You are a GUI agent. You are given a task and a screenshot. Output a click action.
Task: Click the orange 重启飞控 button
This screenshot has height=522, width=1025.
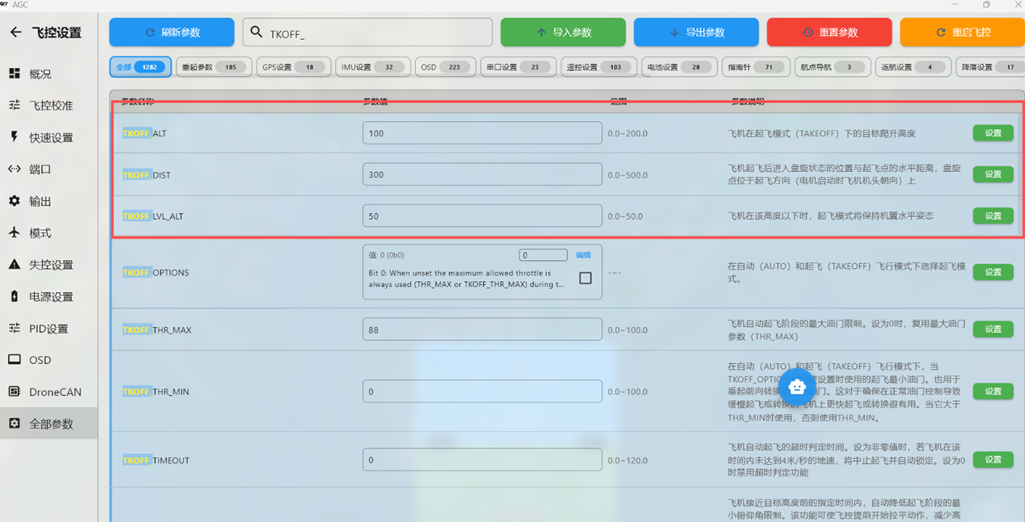(962, 32)
